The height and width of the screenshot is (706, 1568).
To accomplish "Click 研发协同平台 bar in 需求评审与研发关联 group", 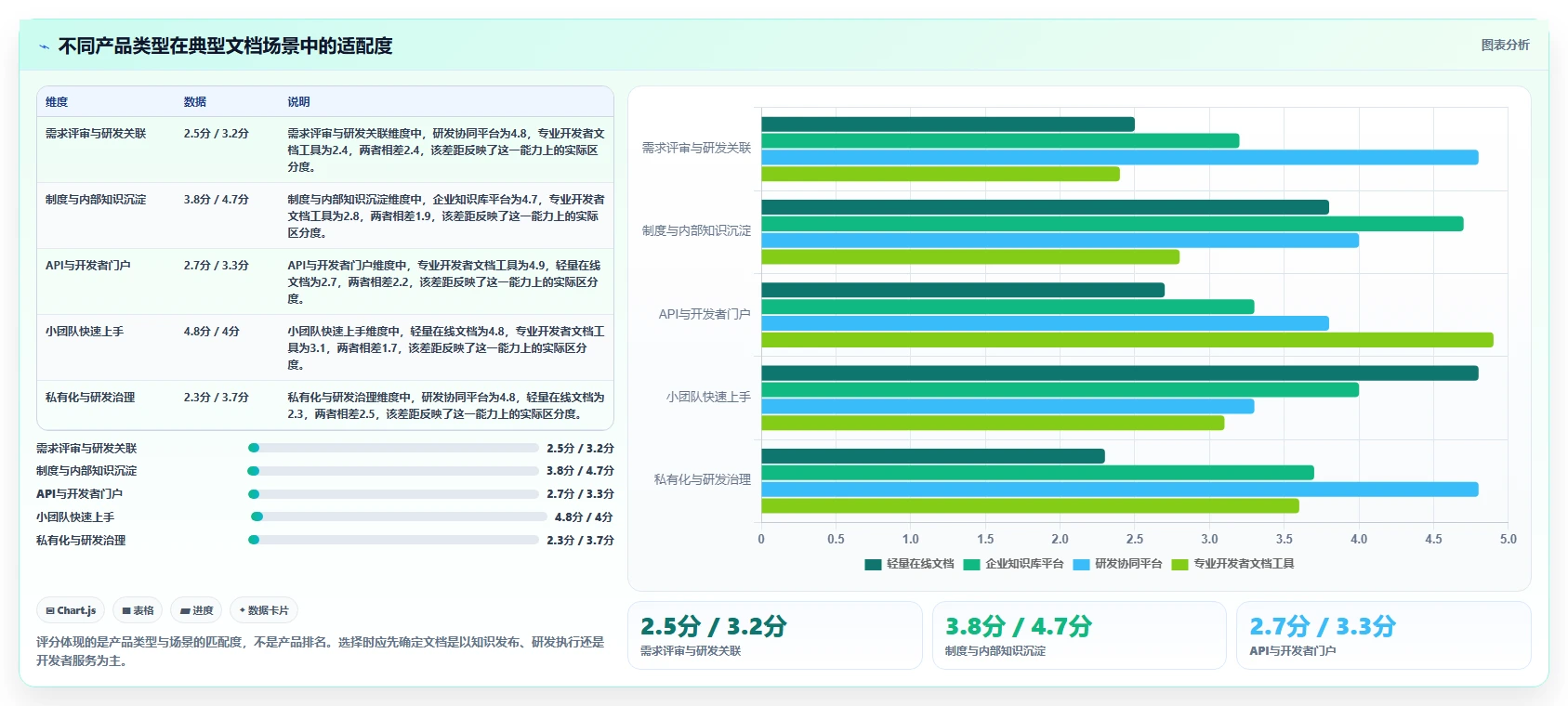I will 1120,157.
